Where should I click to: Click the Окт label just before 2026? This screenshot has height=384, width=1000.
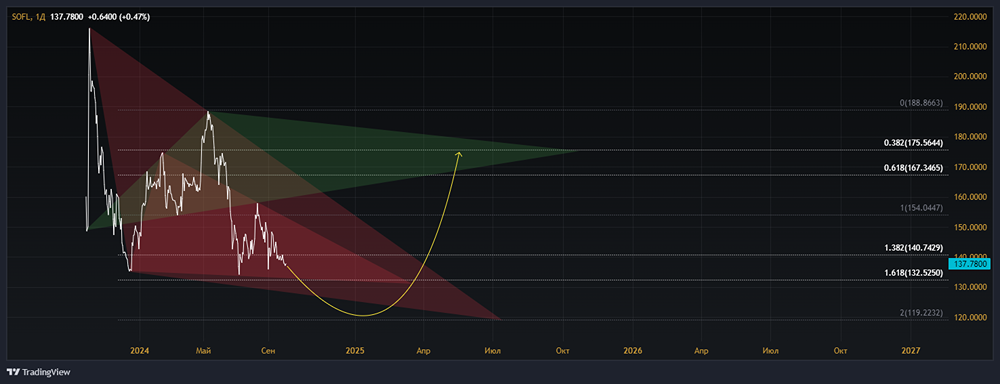pyautogui.click(x=562, y=351)
